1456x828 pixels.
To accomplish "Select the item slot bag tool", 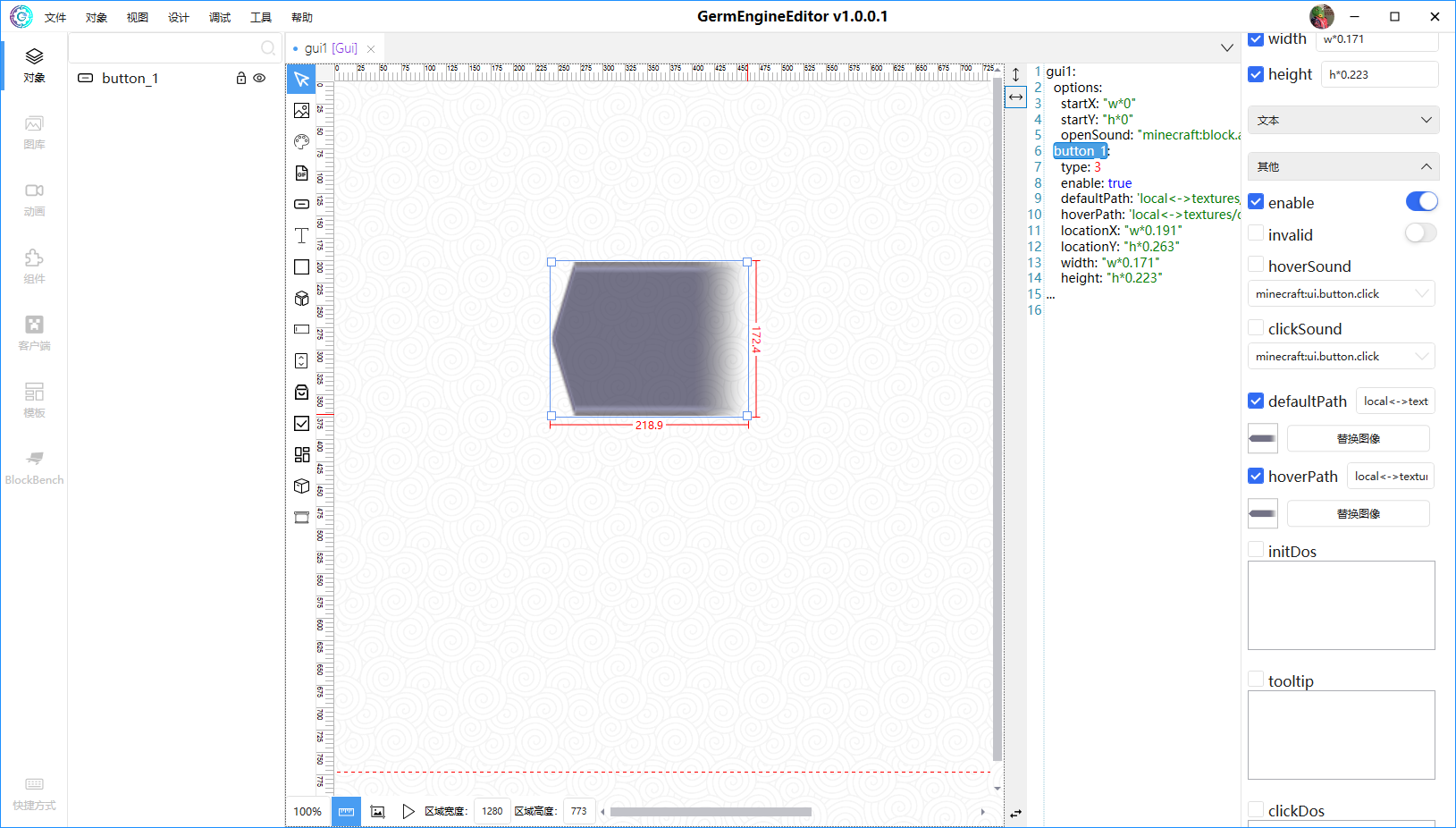I will [301, 393].
